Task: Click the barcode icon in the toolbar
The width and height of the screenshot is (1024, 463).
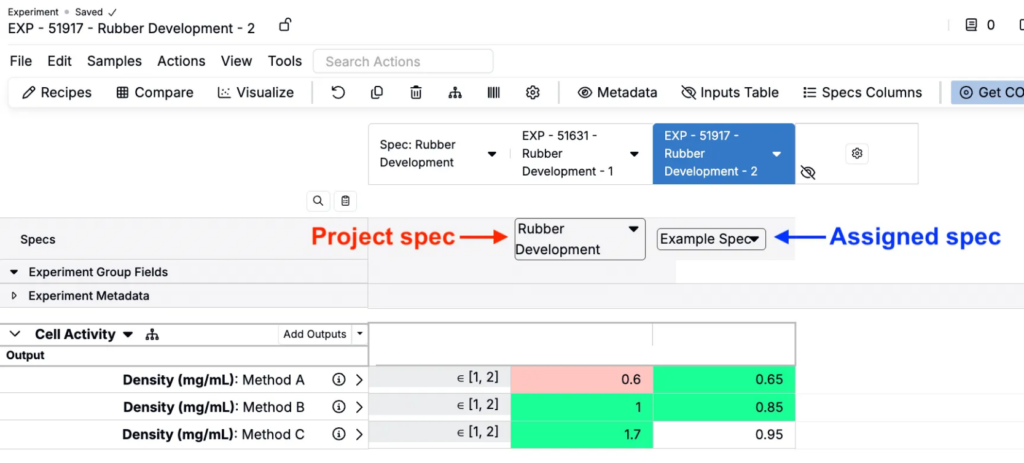Action: coord(494,93)
